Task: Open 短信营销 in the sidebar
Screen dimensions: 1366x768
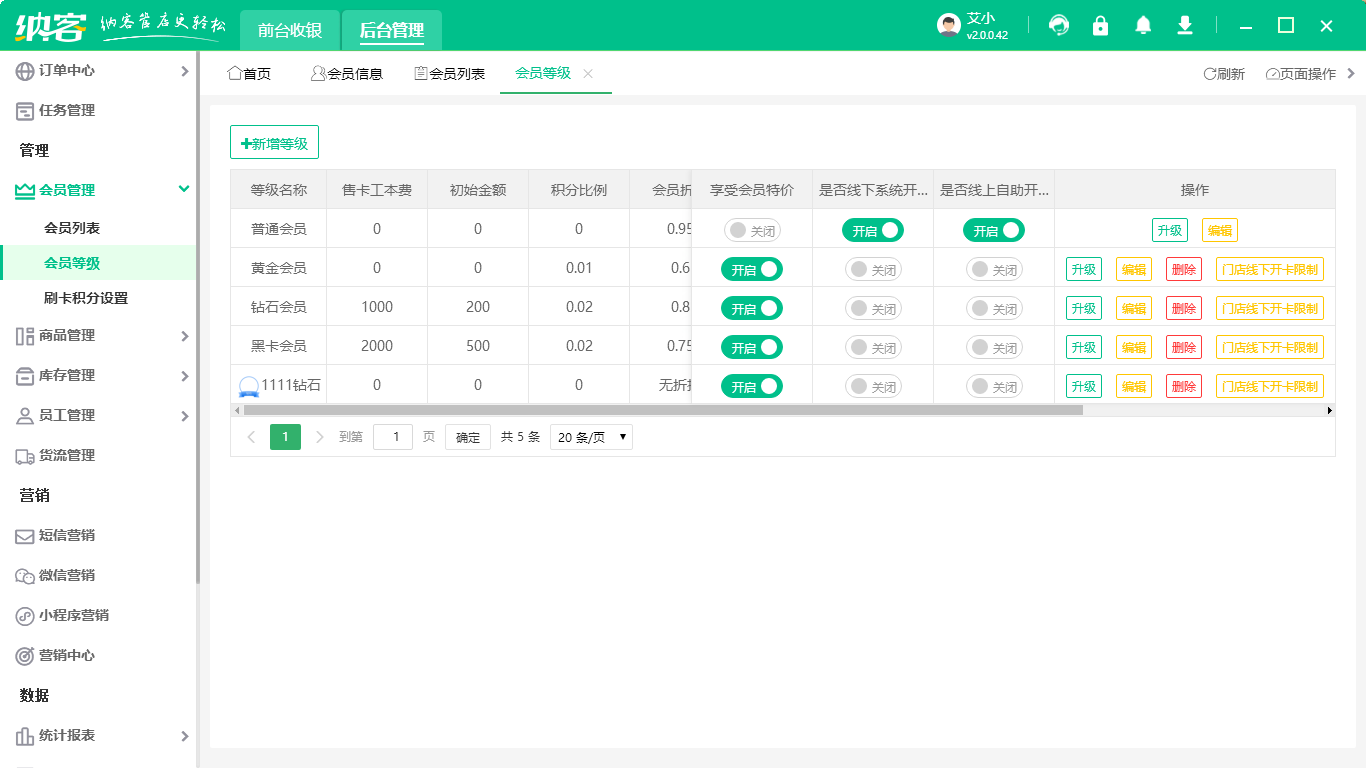Action: tap(66, 536)
